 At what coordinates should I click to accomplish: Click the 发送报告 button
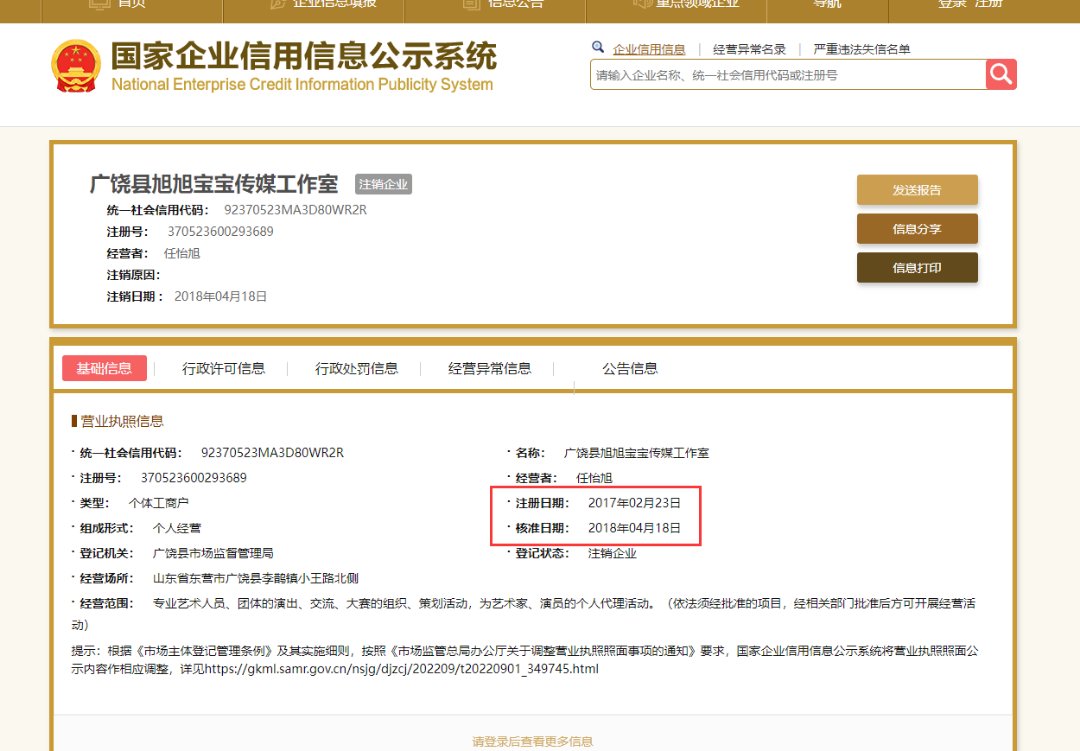click(917, 189)
